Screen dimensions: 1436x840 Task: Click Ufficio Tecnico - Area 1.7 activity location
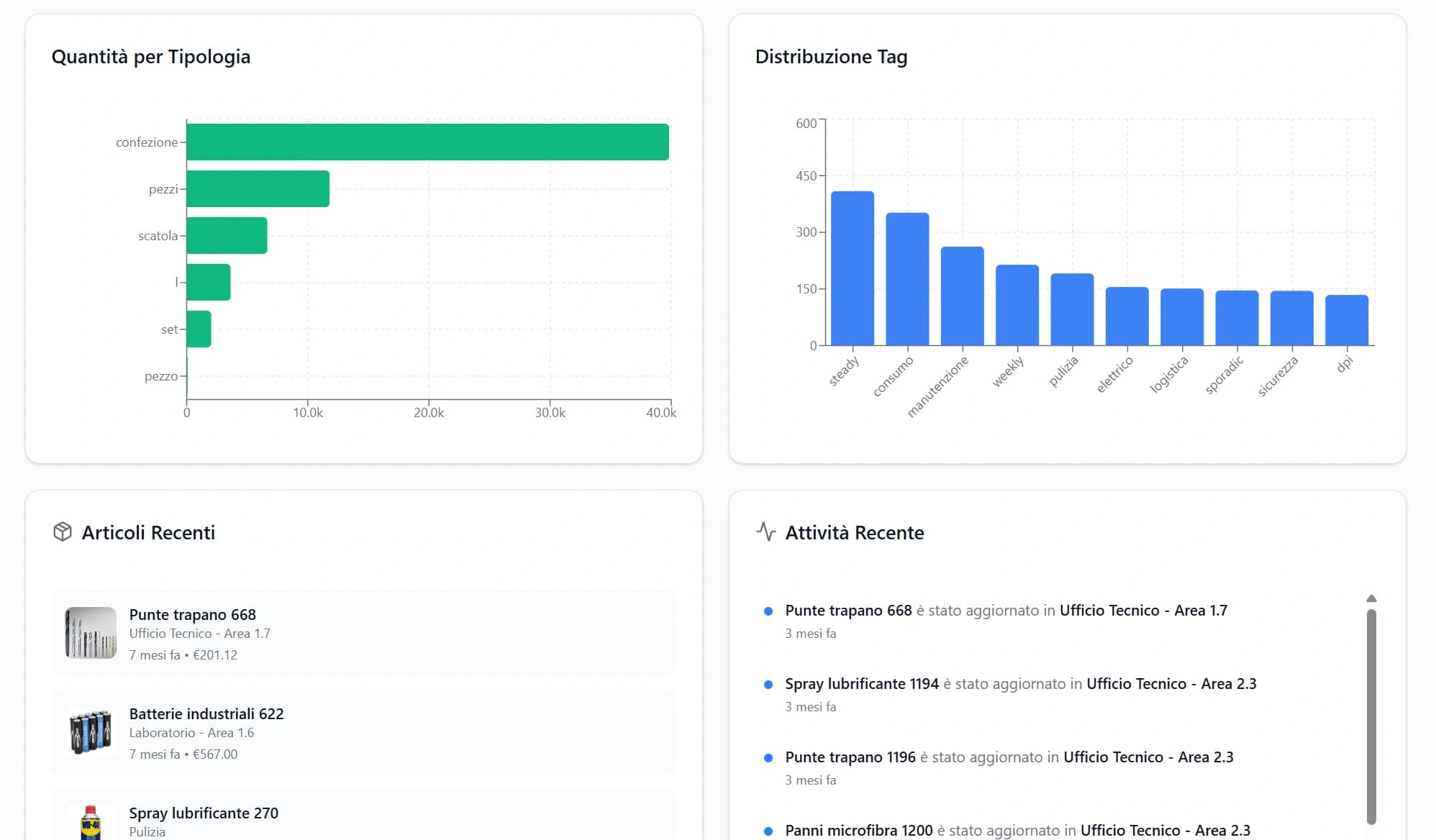[x=1143, y=610]
